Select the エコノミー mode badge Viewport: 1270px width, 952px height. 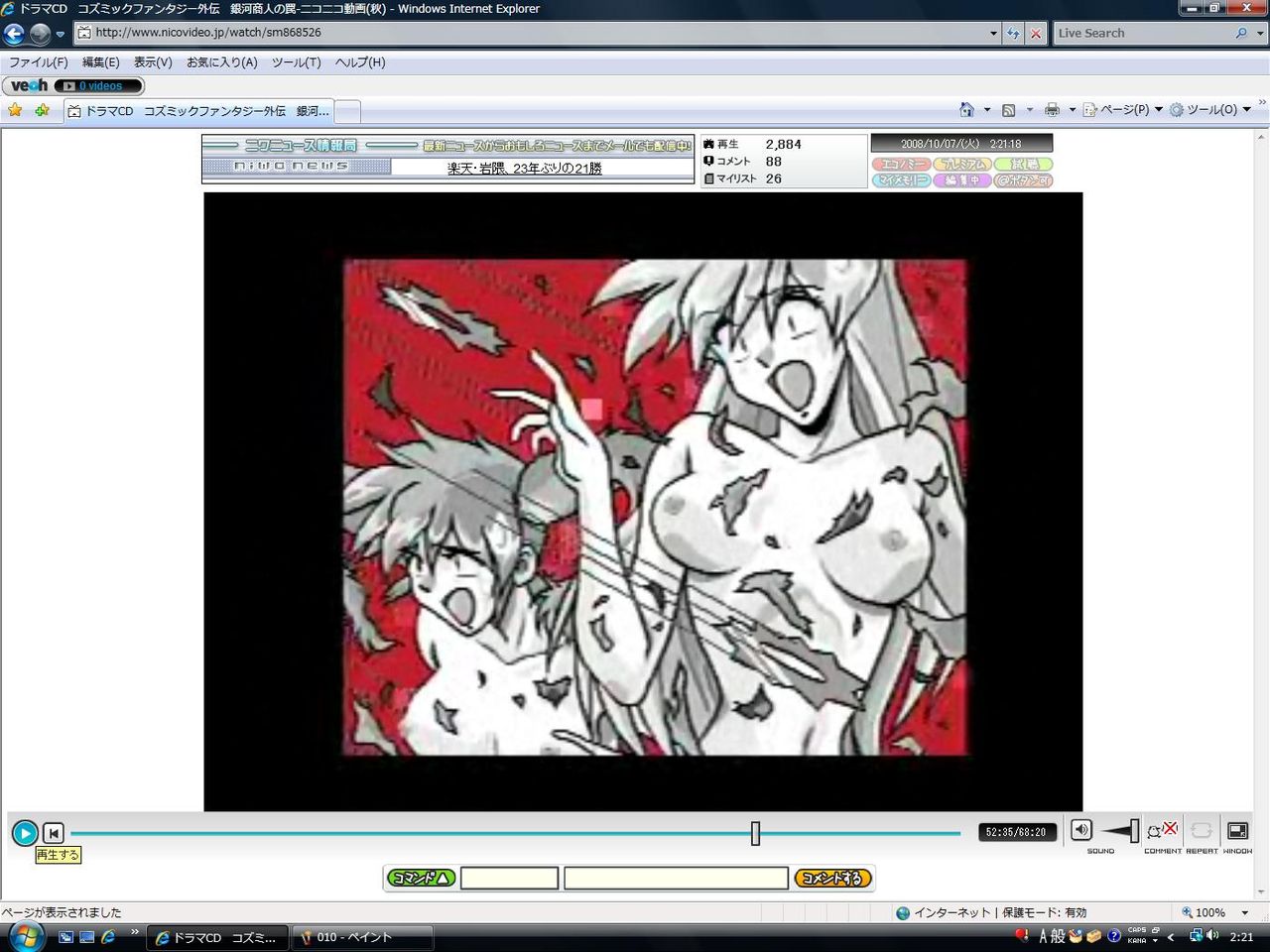point(902,165)
